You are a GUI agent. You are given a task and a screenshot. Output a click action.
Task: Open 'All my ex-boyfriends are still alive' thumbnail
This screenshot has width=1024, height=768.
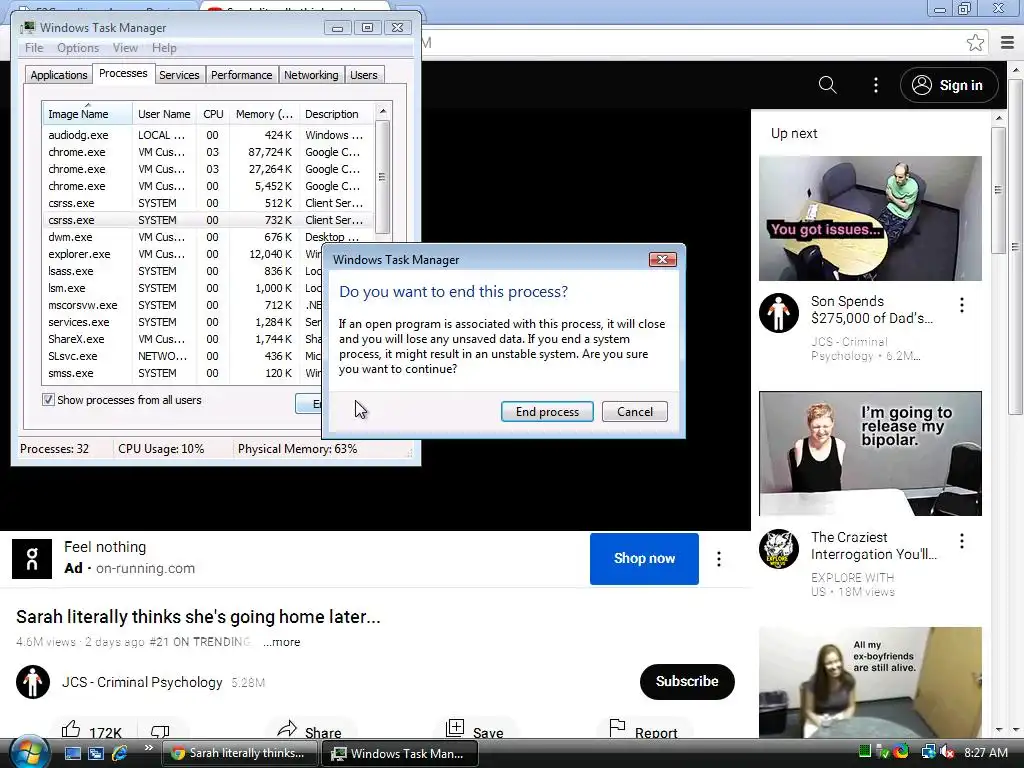pyautogui.click(x=870, y=682)
